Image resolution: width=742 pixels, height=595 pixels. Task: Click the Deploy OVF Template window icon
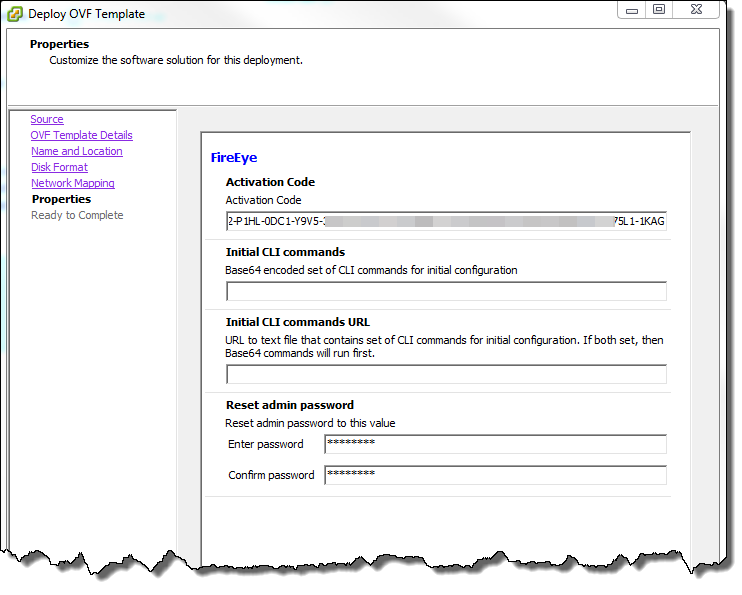15,14
